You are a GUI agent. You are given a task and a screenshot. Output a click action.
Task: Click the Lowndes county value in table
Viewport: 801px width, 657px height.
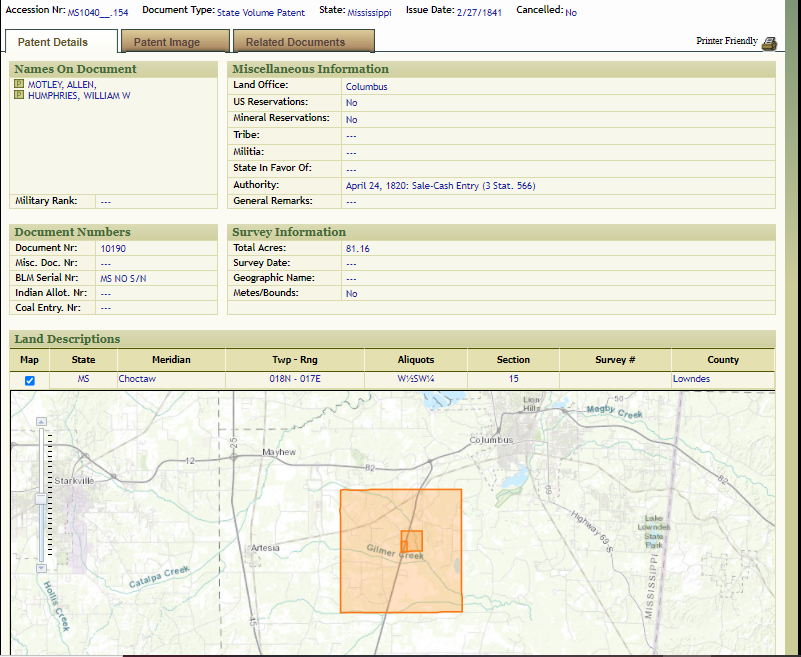(691, 380)
